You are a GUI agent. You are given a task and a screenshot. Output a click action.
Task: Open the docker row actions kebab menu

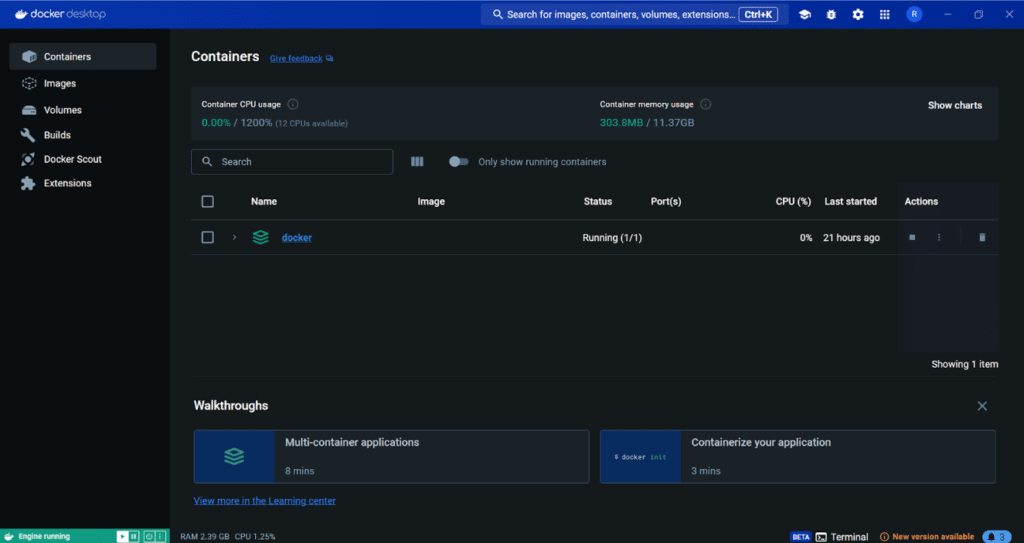(938, 237)
